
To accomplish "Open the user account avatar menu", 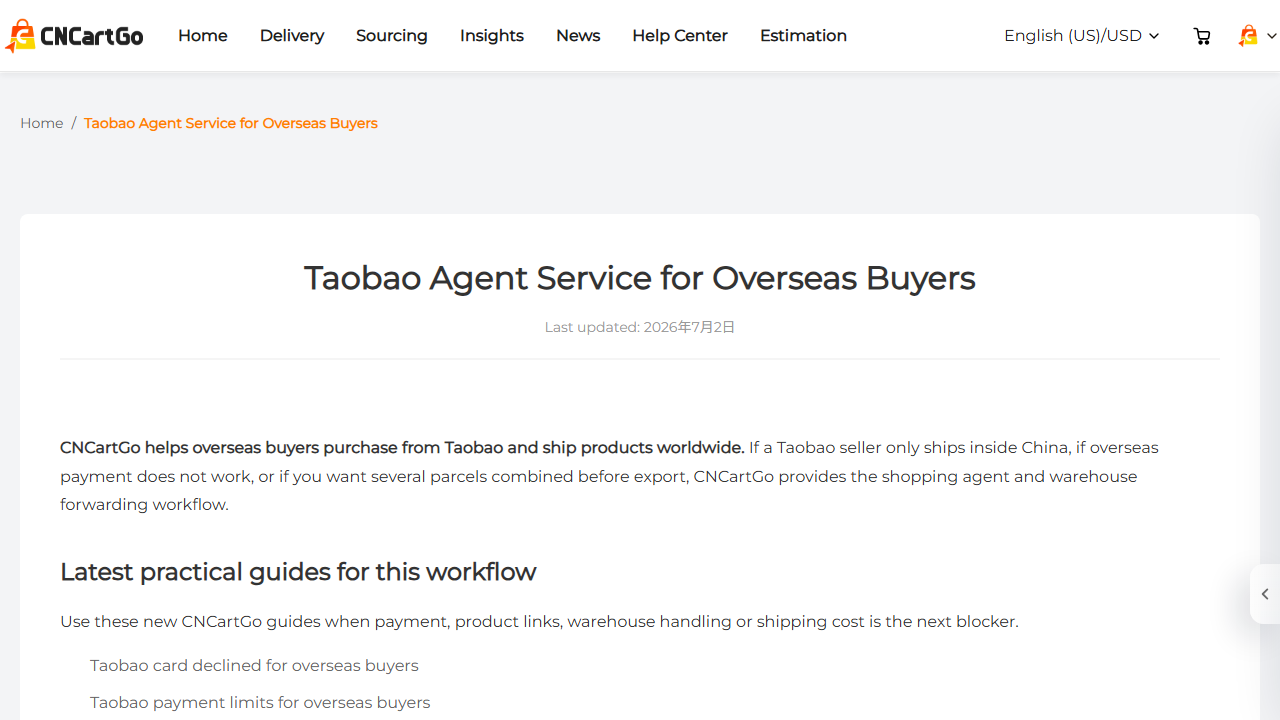I will (x=1257, y=36).
